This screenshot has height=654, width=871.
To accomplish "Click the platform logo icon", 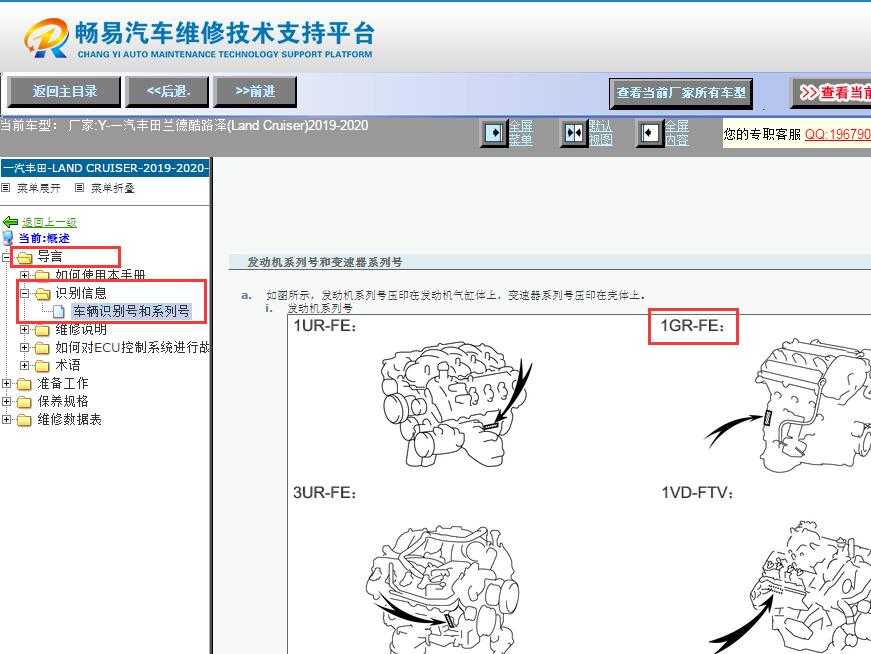I will [x=47, y=38].
